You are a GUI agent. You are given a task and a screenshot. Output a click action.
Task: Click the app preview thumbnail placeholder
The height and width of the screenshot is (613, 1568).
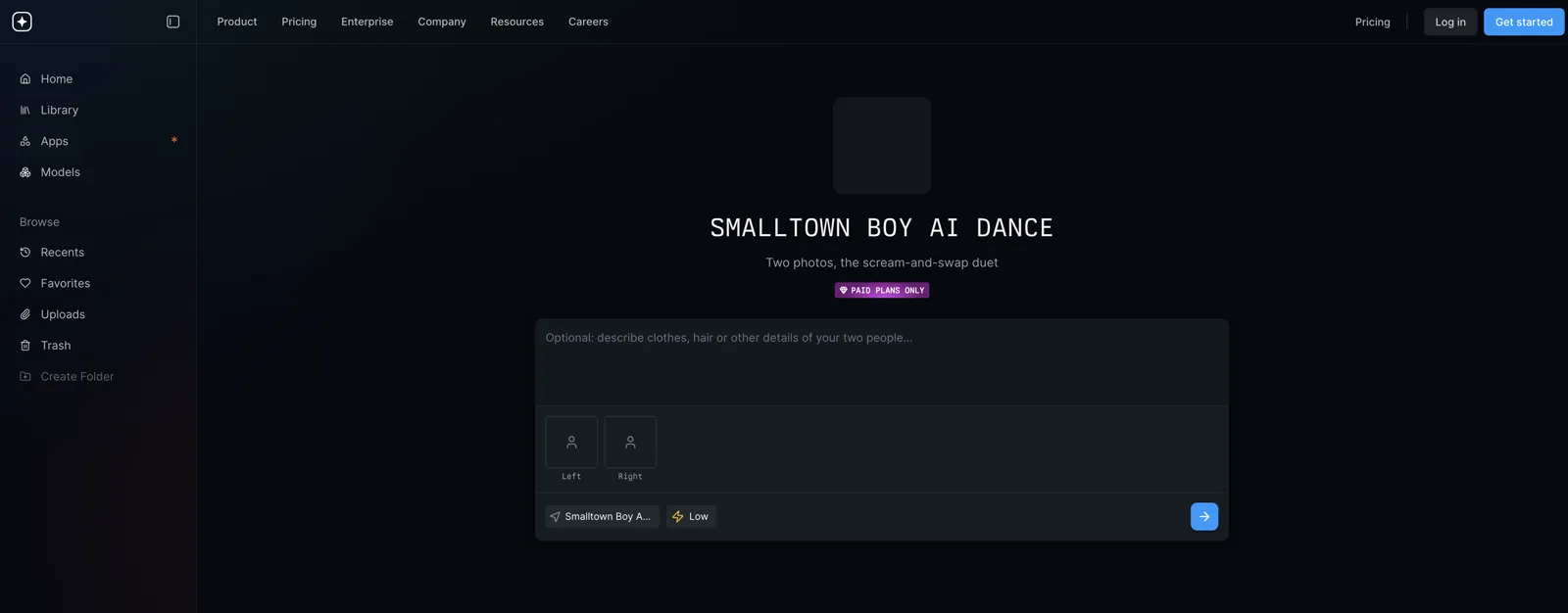[x=882, y=145]
